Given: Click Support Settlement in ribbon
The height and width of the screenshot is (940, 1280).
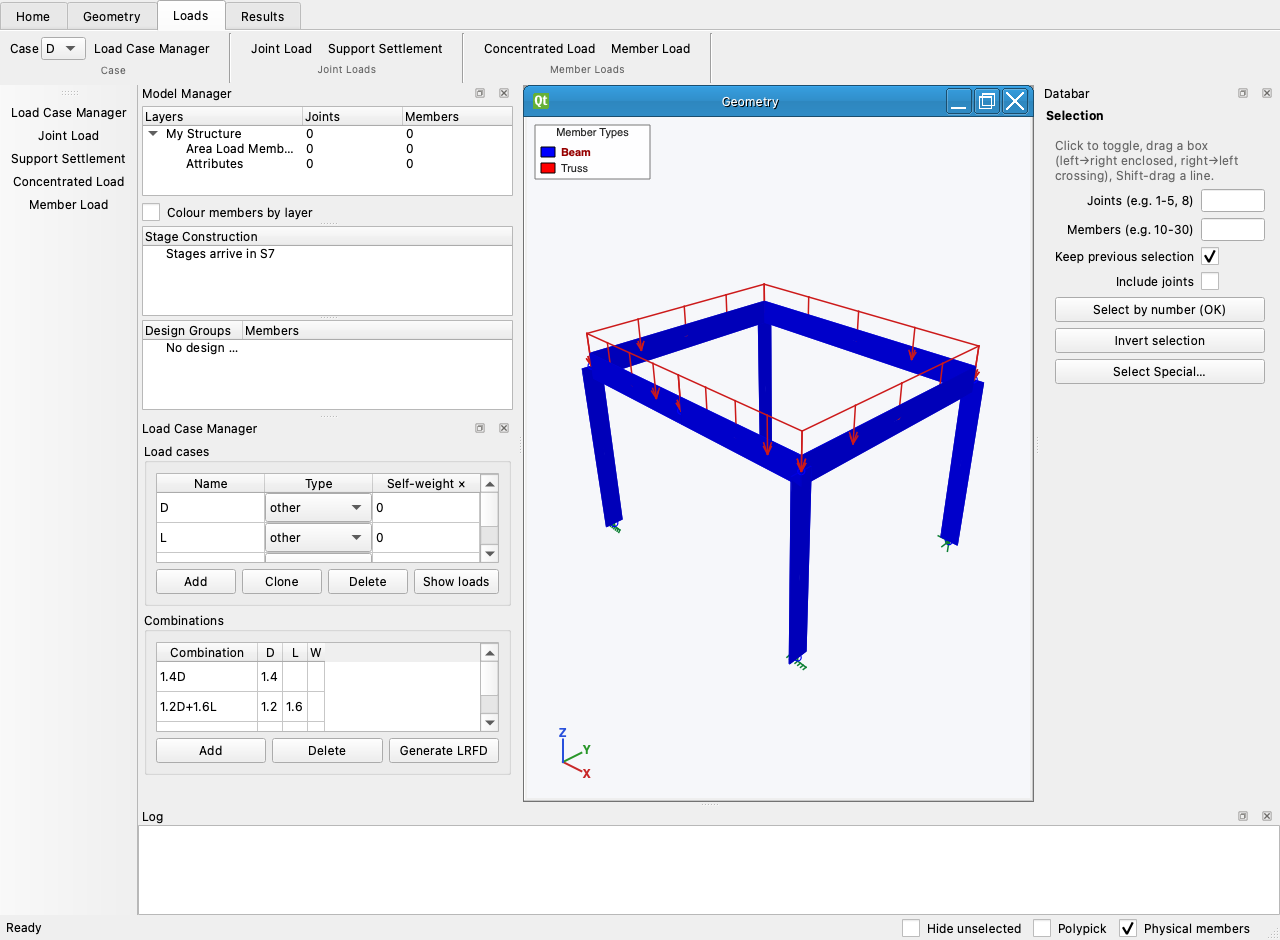Looking at the screenshot, I should click(385, 48).
